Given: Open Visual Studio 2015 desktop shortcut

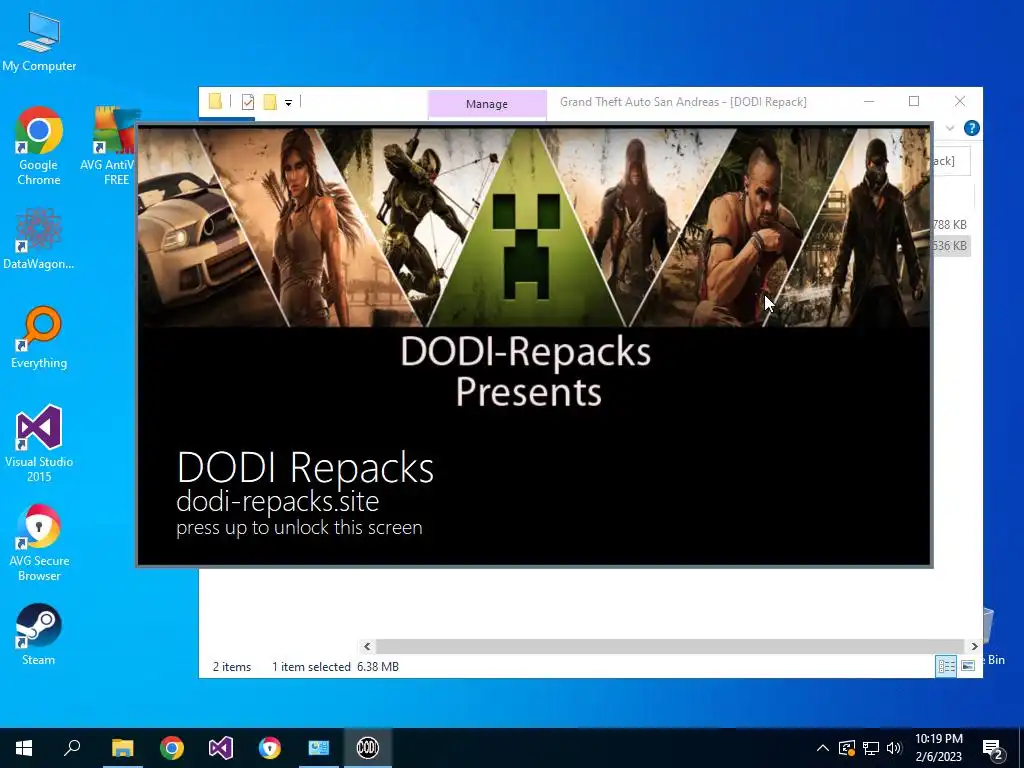Looking at the screenshot, I should [x=39, y=443].
